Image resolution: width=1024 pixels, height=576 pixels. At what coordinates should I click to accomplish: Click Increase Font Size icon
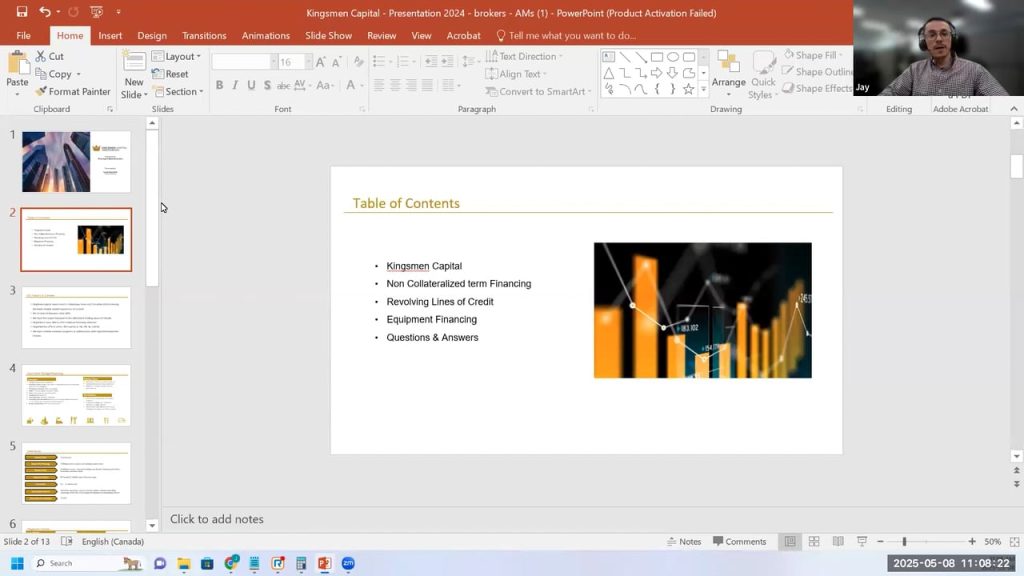[x=320, y=62]
